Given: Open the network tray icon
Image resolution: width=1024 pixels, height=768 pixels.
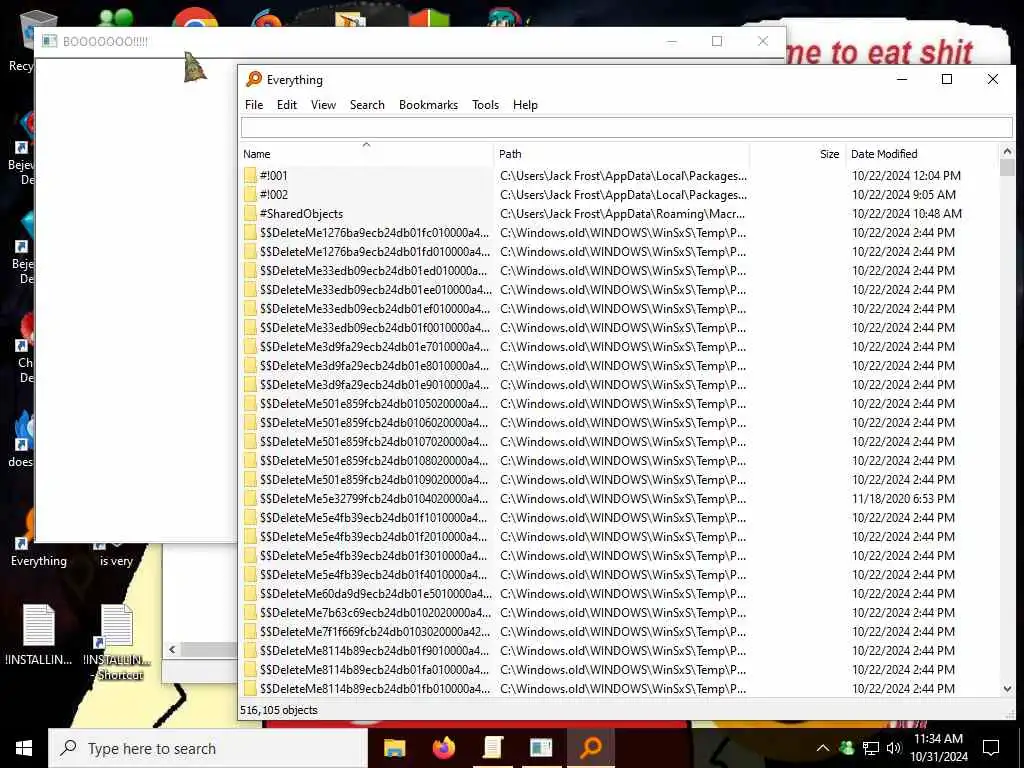Looking at the screenshot, I should coord(871,748).
